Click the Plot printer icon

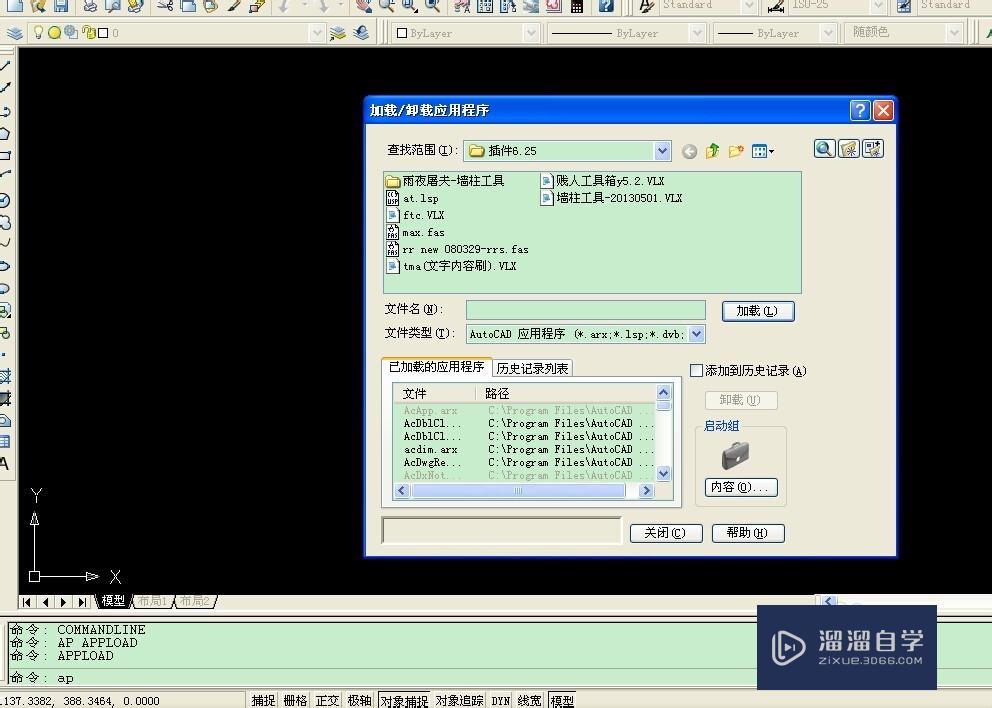(x=89, y=8)
